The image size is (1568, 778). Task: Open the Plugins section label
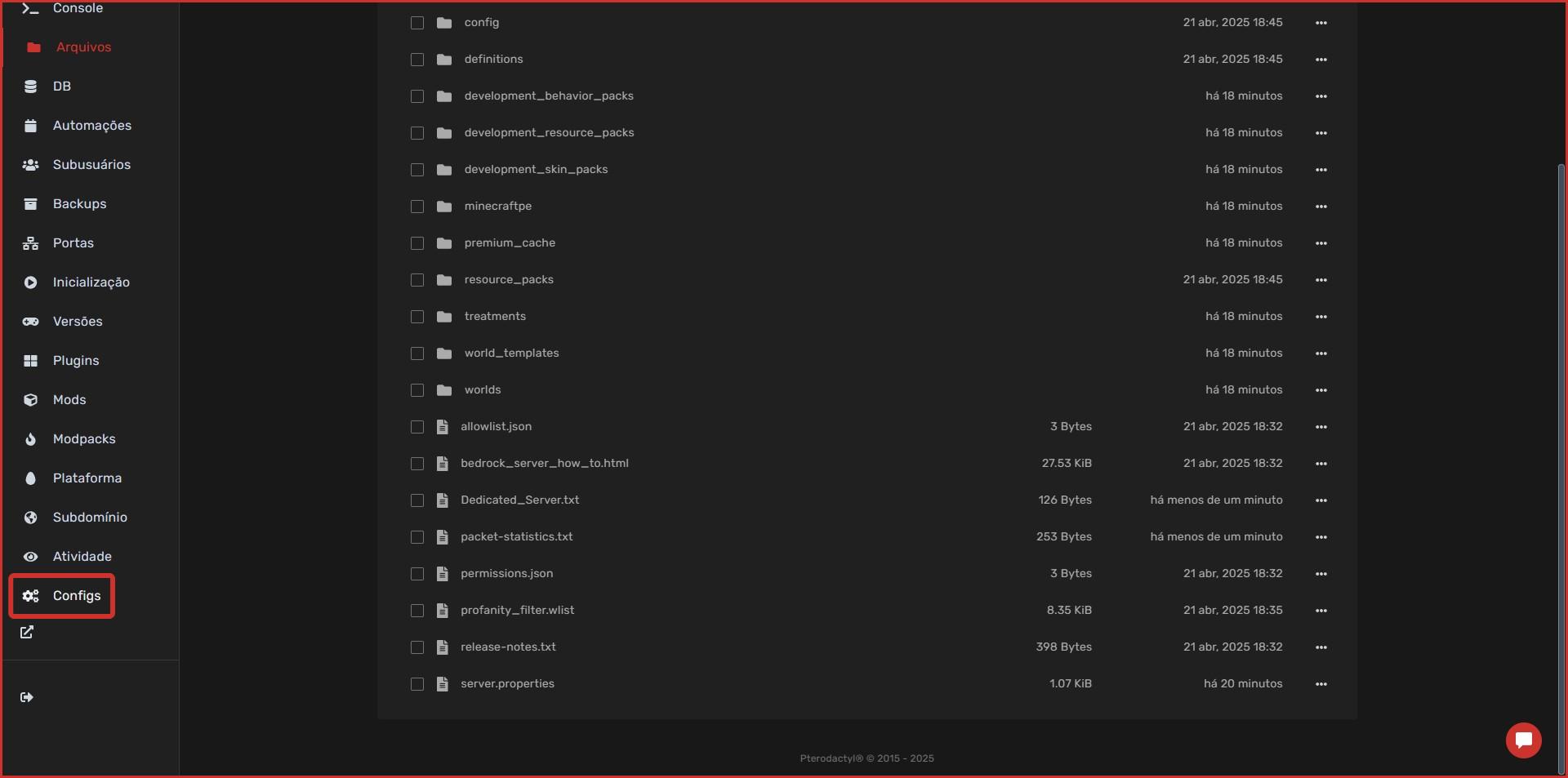pos(76,361)
